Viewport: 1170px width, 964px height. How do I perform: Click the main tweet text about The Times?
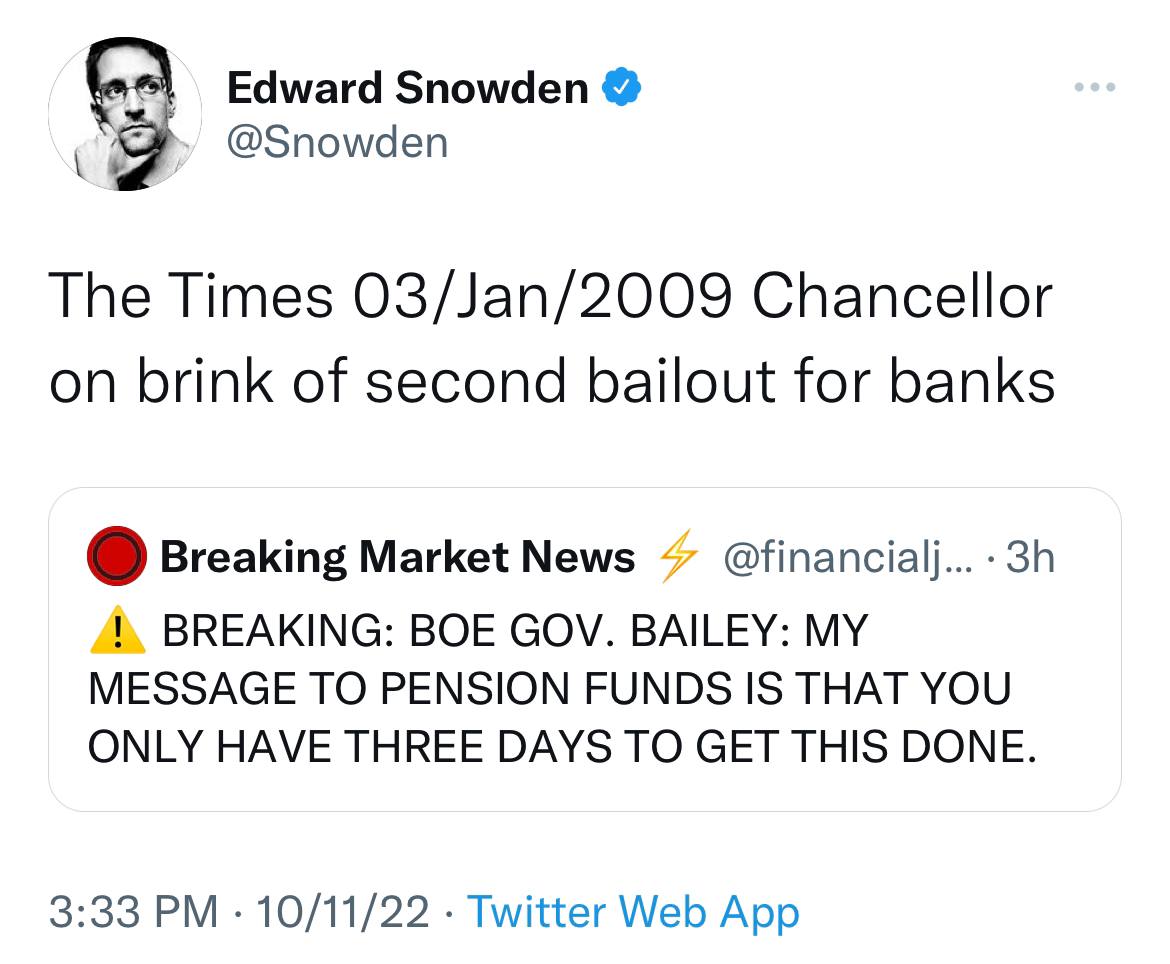pos(551,338)
